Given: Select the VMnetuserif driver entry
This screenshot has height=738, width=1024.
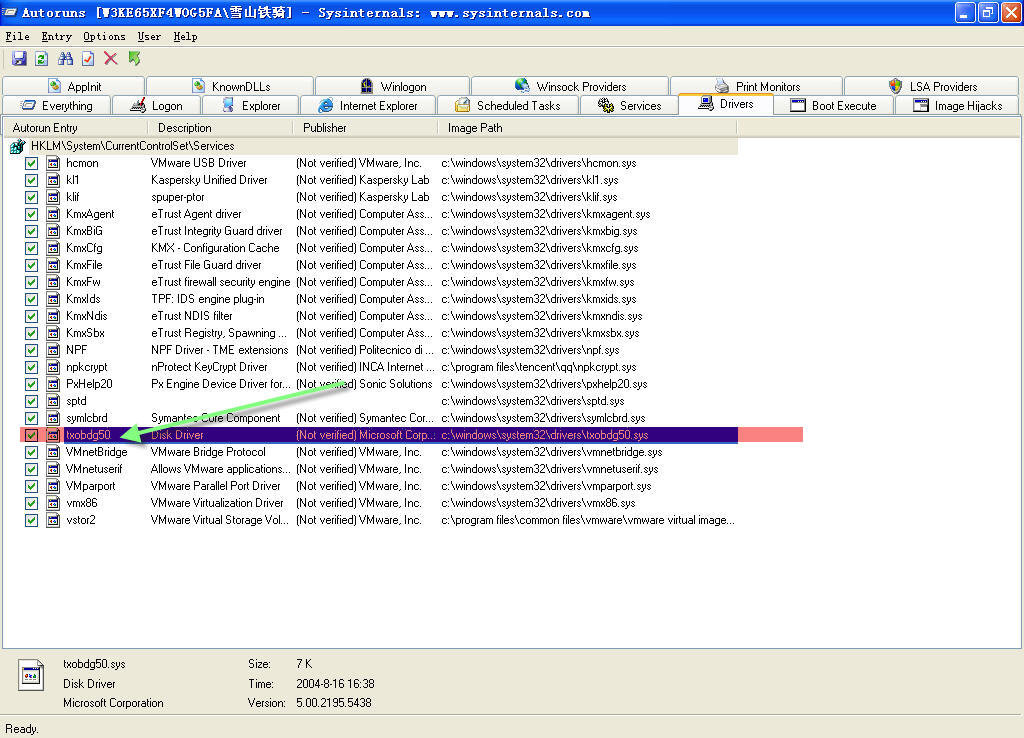Looking at the screenshot, I should (x=94, y=469).
